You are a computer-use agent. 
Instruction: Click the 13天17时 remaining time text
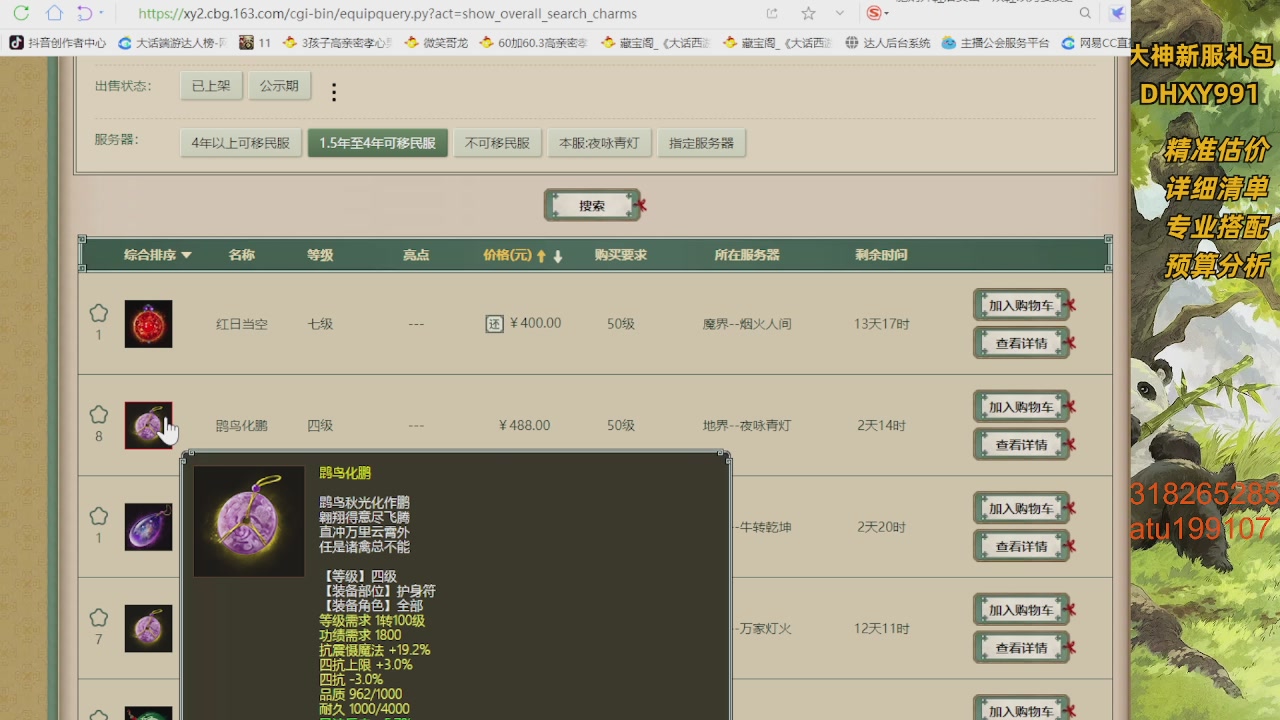coord(881,324)
